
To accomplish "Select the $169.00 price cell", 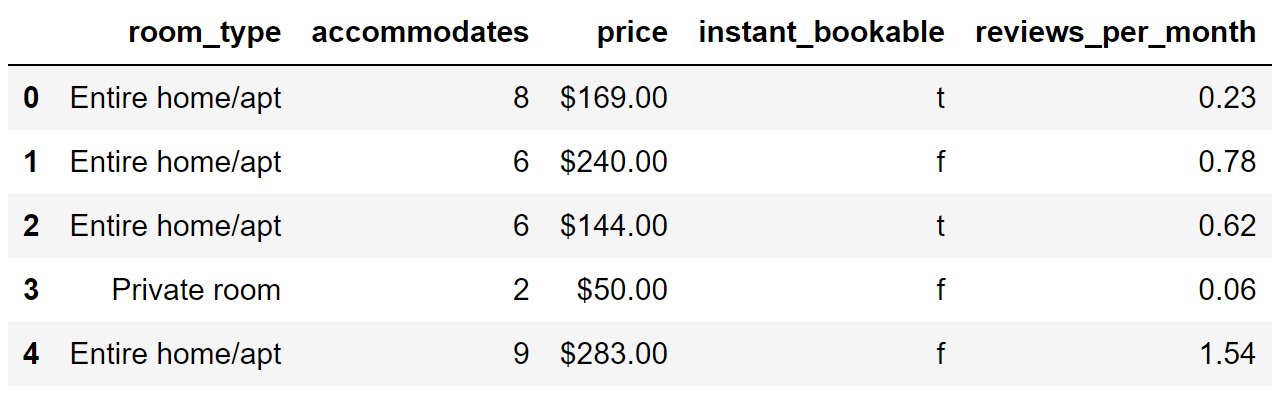I will pyautogui.click(x=614, y=98).
